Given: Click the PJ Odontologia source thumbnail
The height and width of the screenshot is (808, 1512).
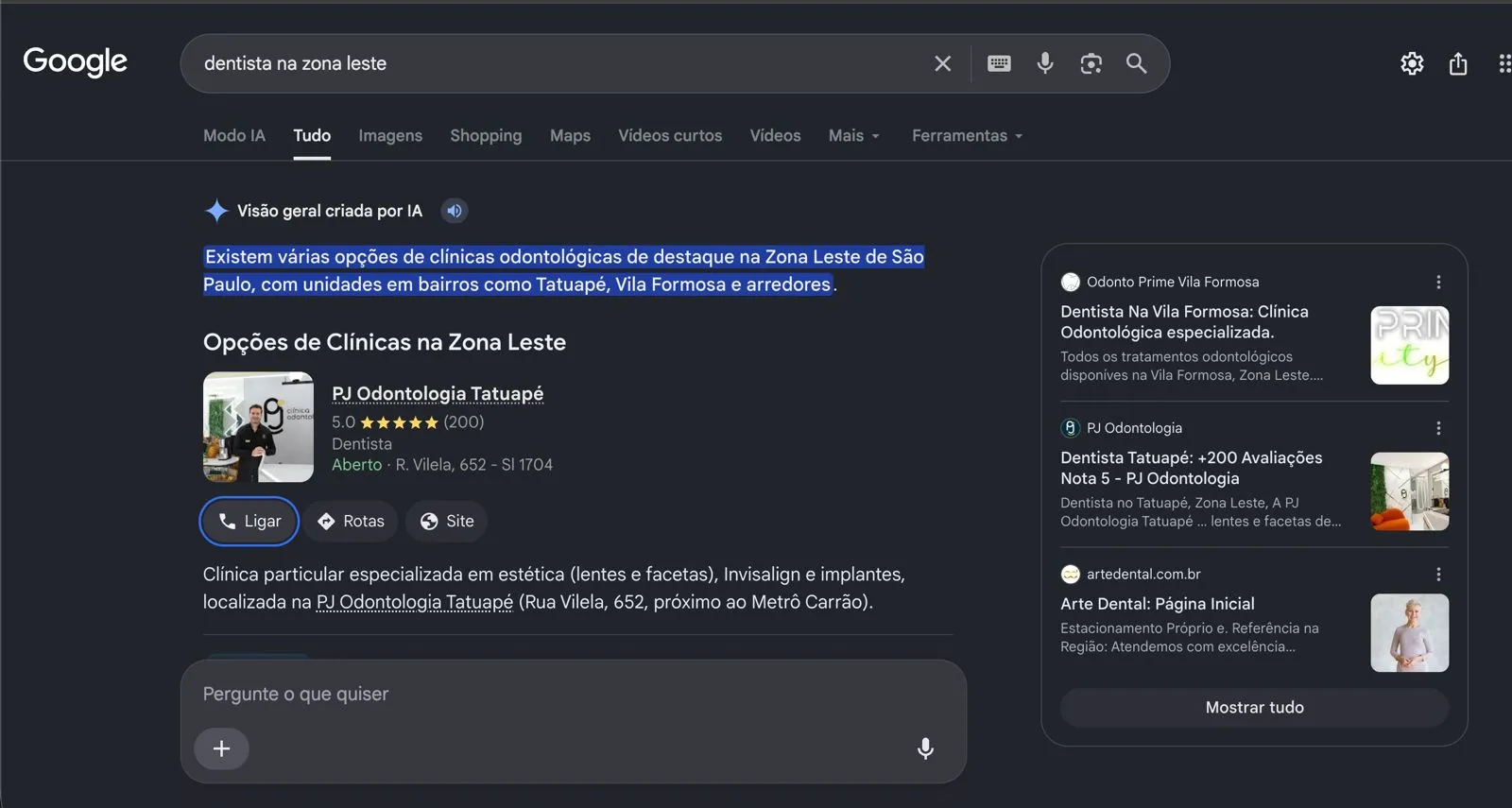Looking at the screenshot, I should [1410, 491].
